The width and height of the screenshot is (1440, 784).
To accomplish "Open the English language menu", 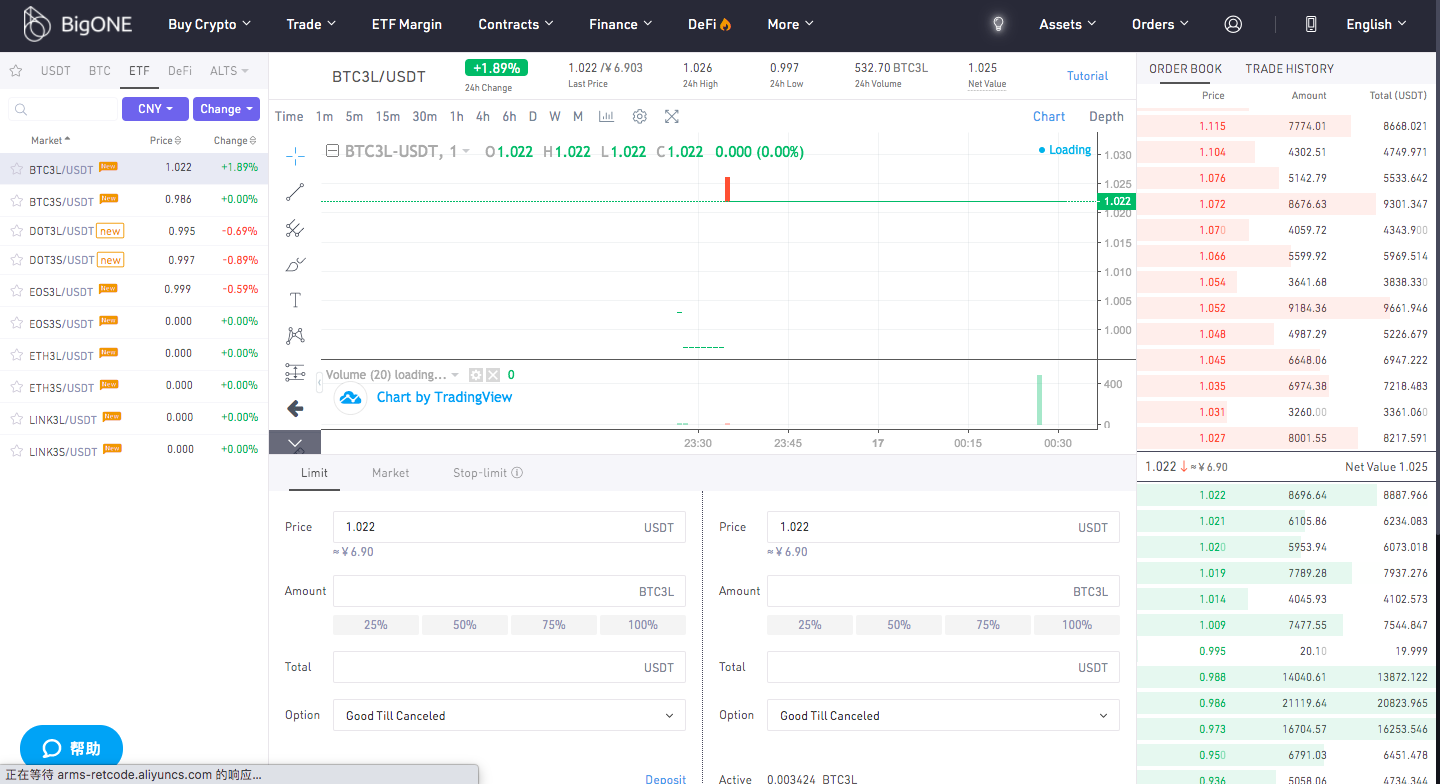I will coord(1376,24).
